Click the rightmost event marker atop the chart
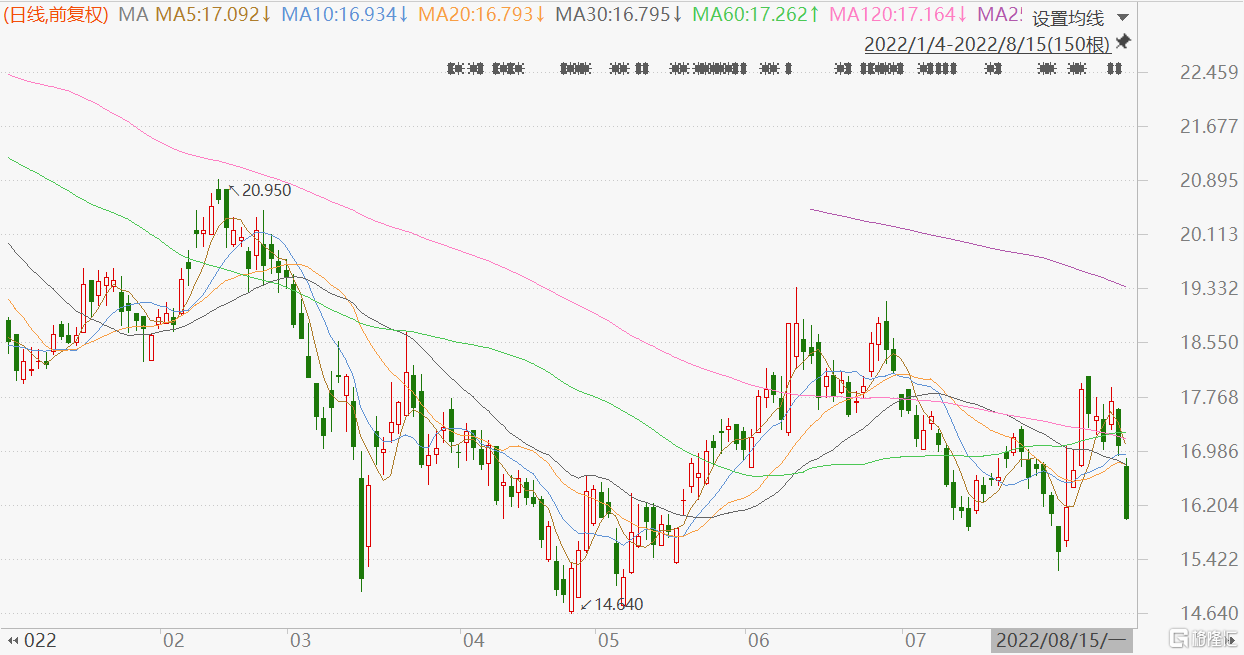The width and height of the screenshot is (1244, 655). point(1113,69)
